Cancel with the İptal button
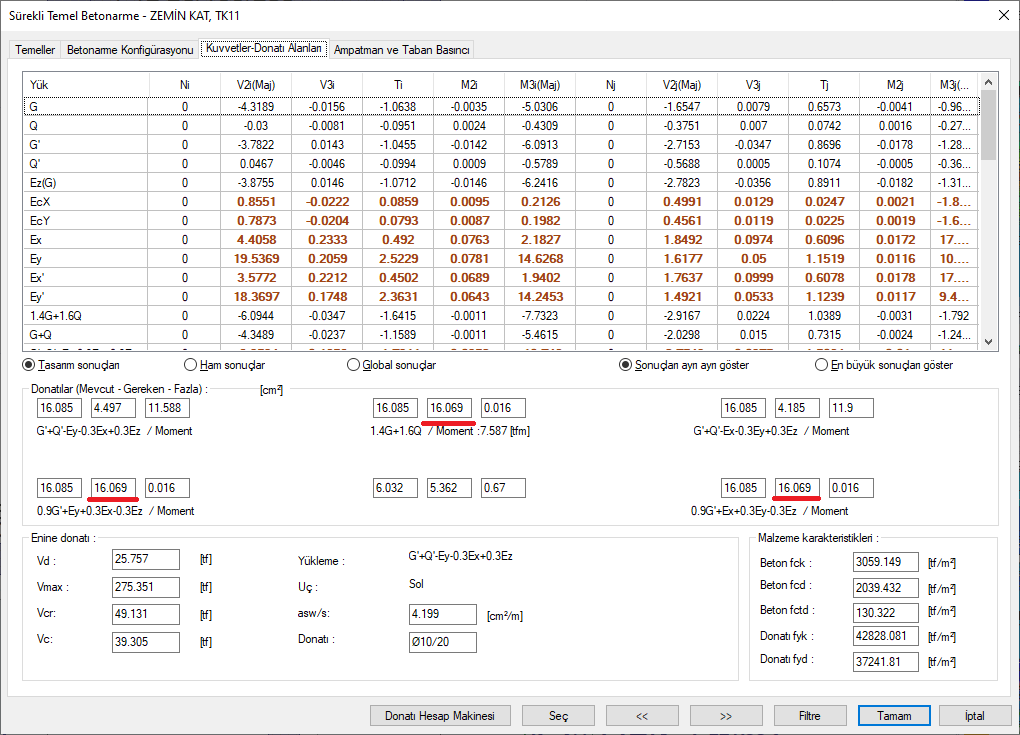This screenshot has height=735, width=1020. coord(974,715)
